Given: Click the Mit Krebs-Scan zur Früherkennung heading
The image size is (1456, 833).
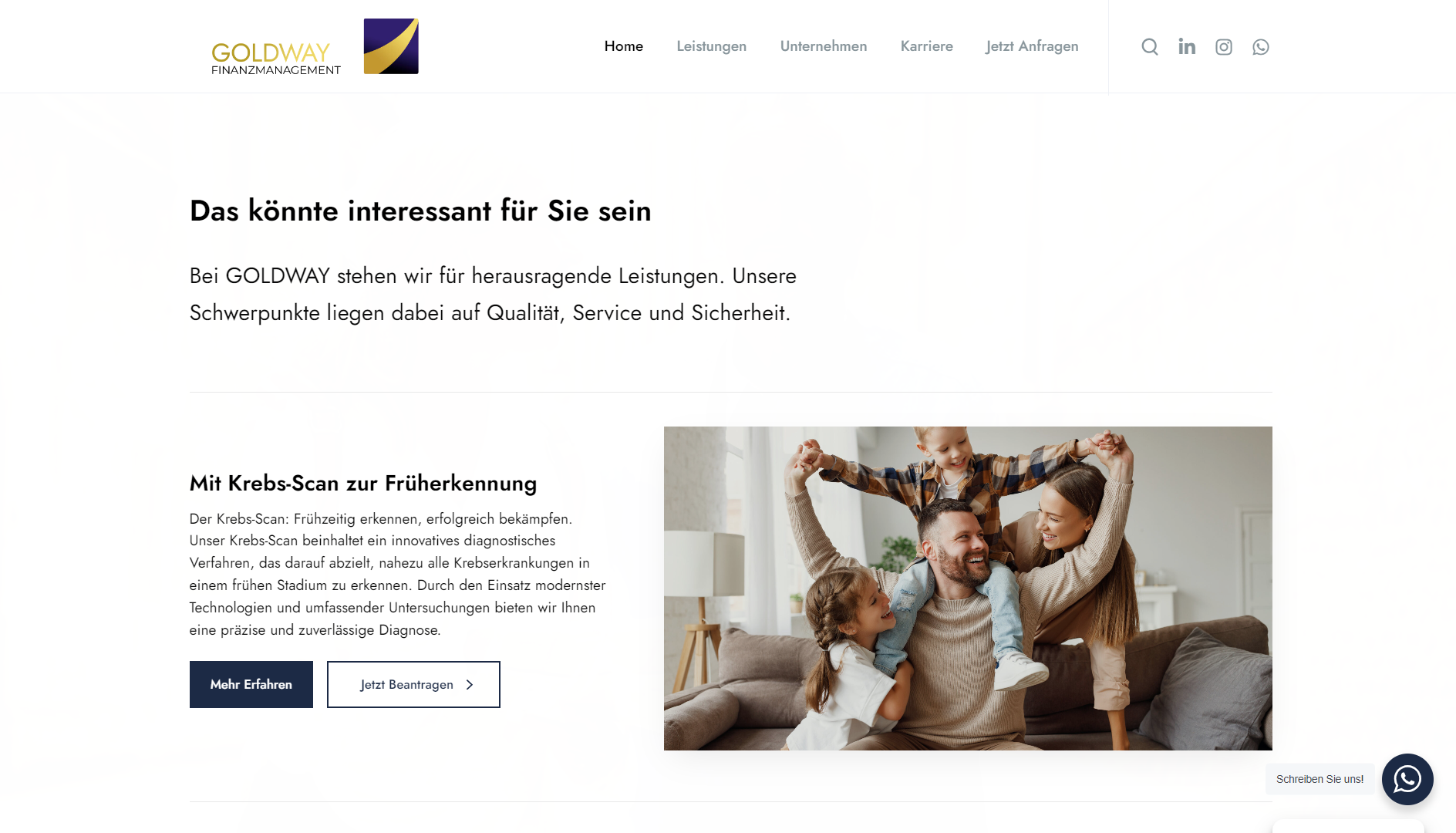Looking at the screenshot, I should (x=363, y=483).
